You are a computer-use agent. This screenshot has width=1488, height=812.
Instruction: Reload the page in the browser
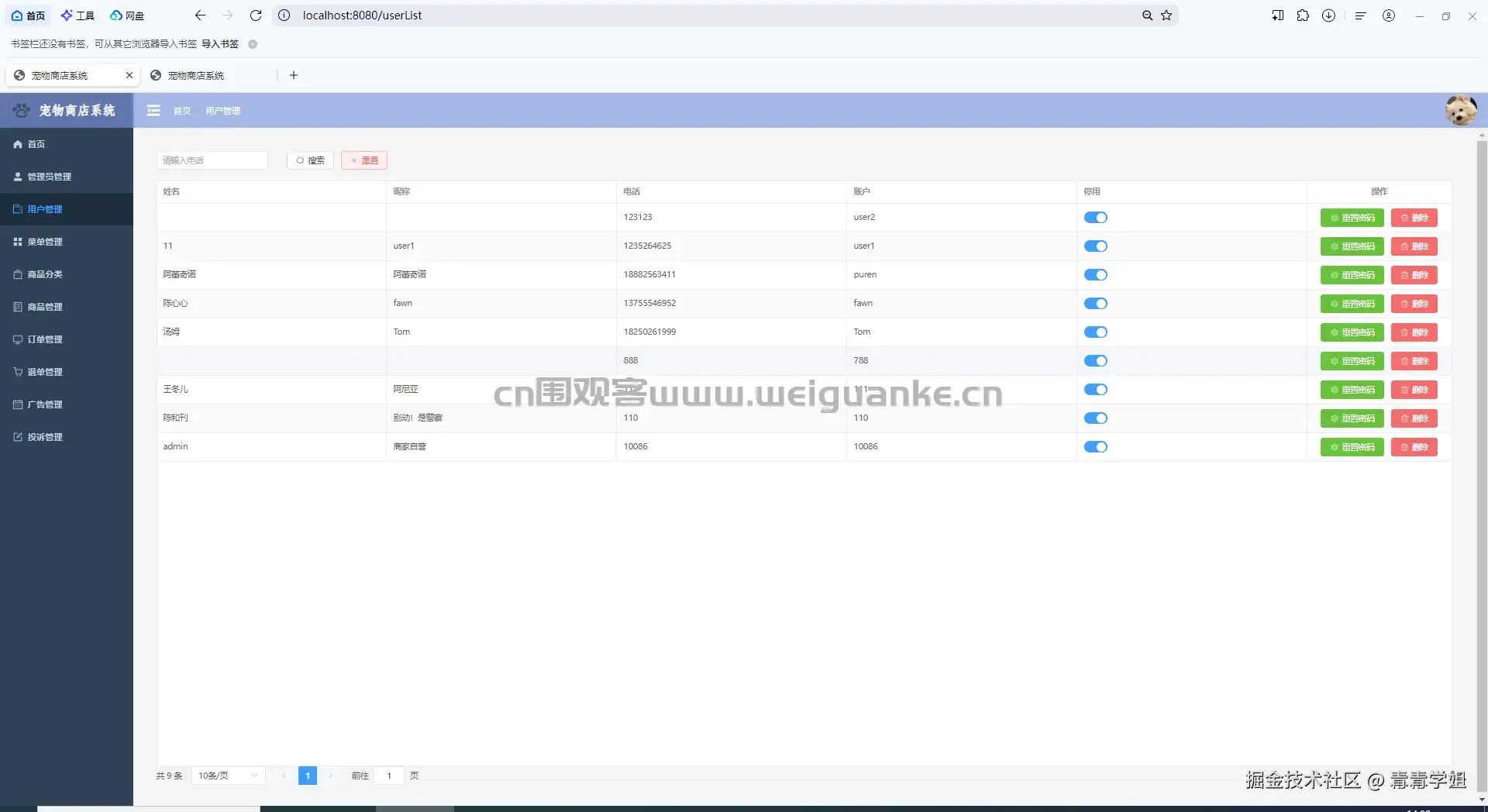(256, 15)
